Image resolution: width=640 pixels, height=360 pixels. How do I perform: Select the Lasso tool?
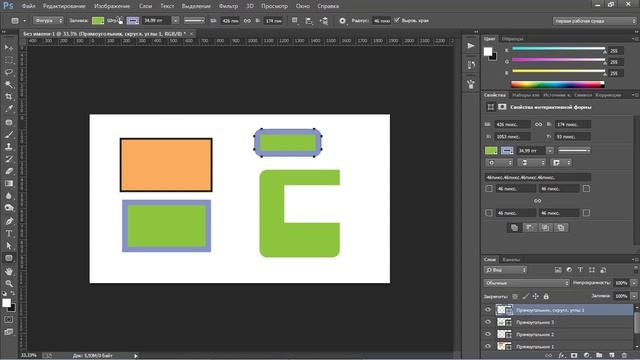pos(9,72)
